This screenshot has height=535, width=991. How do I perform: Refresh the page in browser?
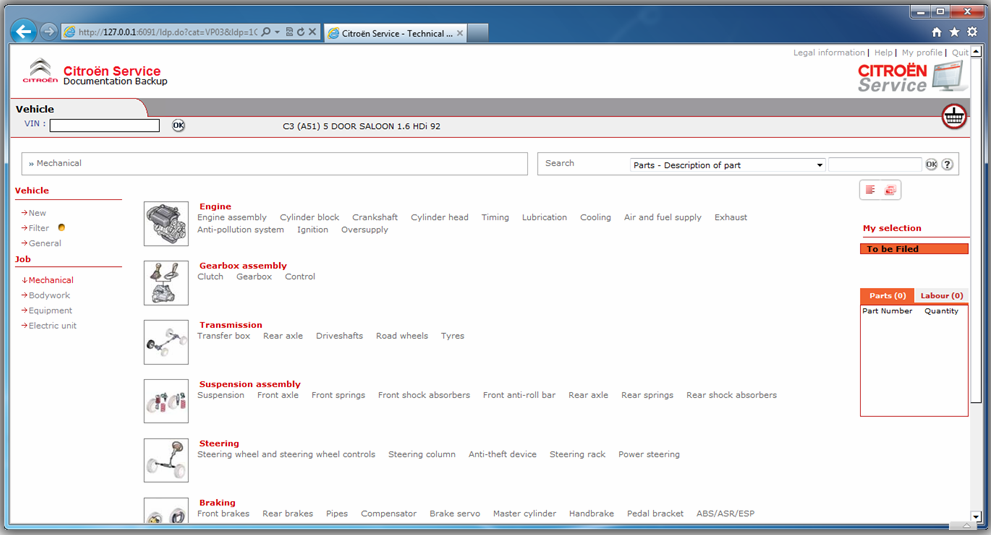pyautogui.click(x=301, y=32)
